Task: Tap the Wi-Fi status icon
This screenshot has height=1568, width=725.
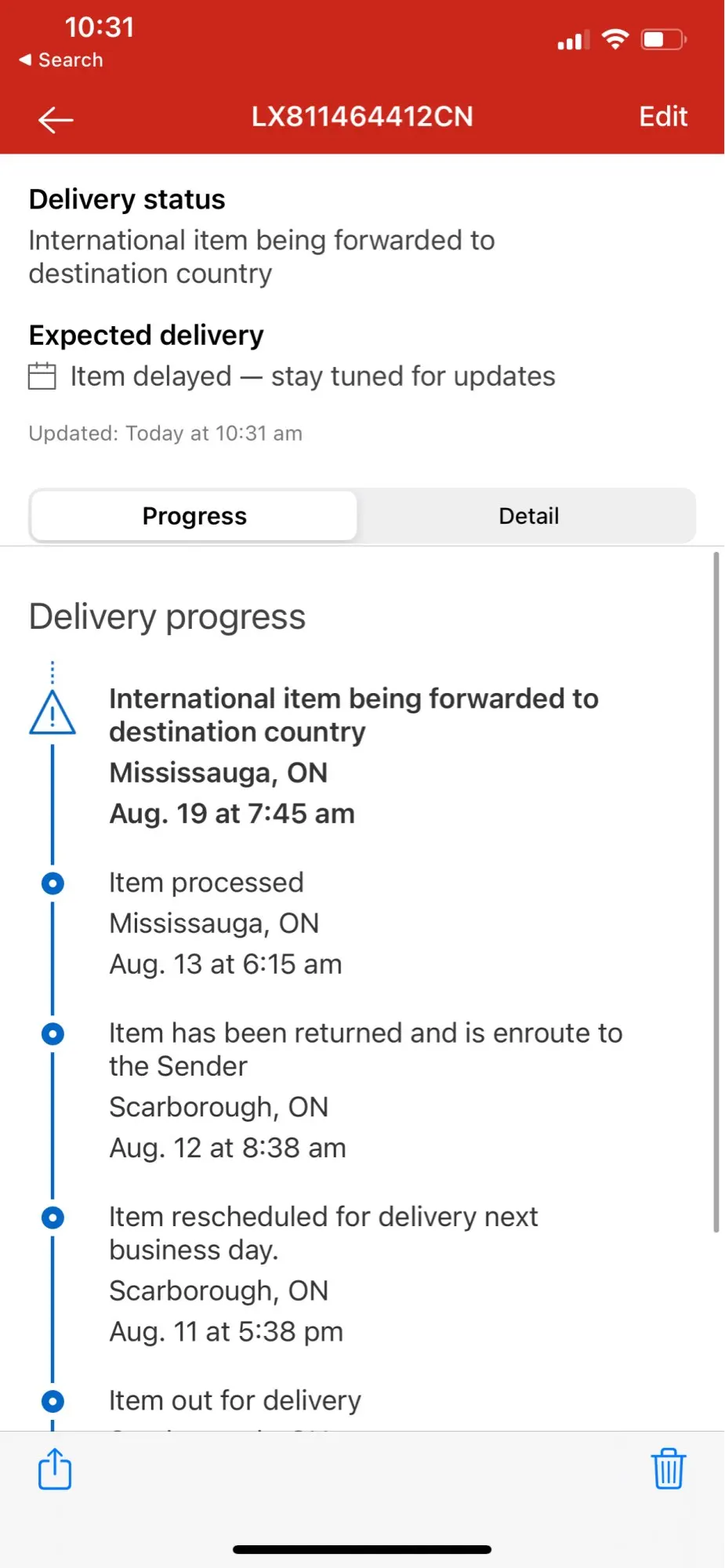Action: pos(615,38)
